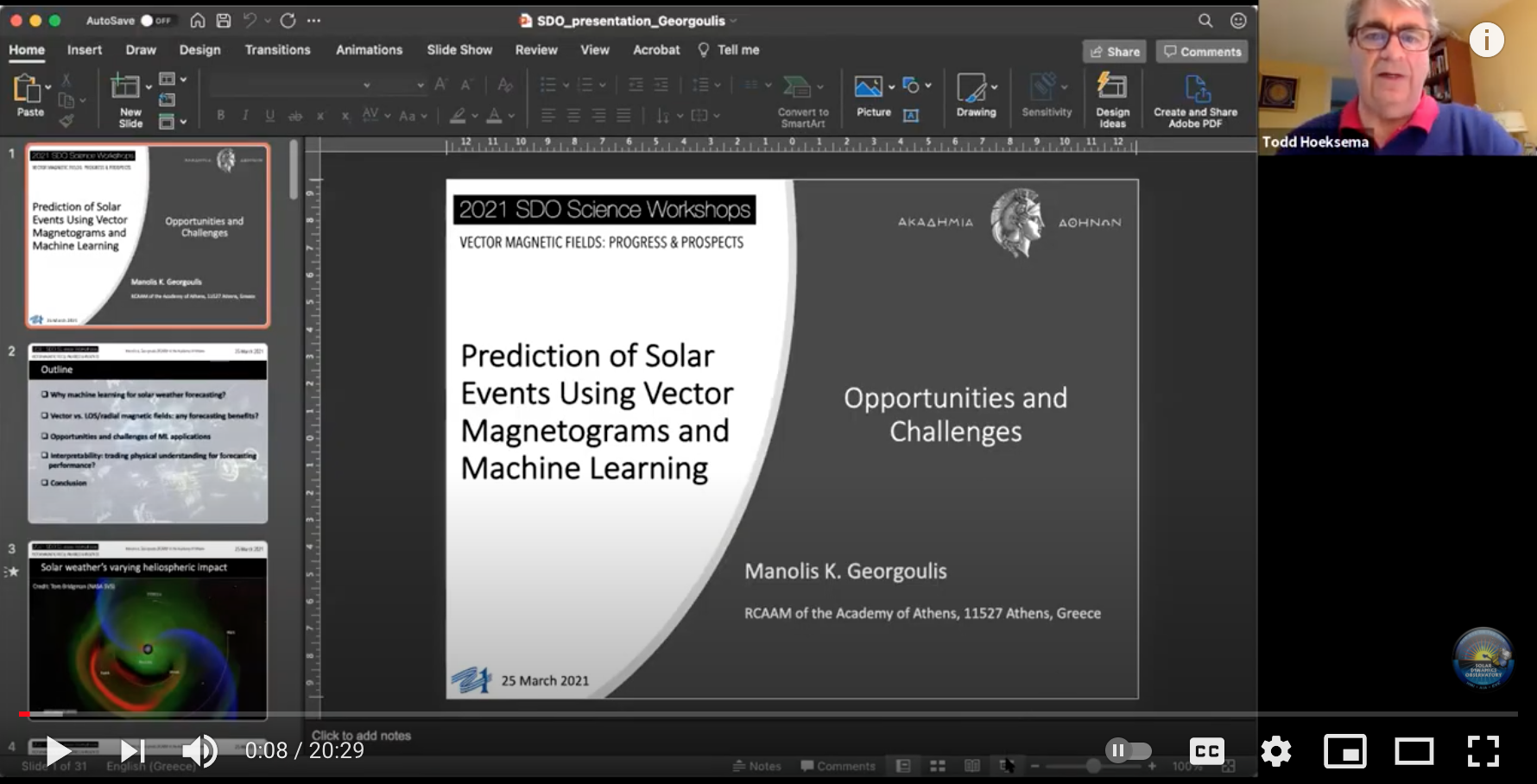The image size is (1537, 784).
Task: Click the Shapes icon in ribbon
Action: tap(911, 85)
